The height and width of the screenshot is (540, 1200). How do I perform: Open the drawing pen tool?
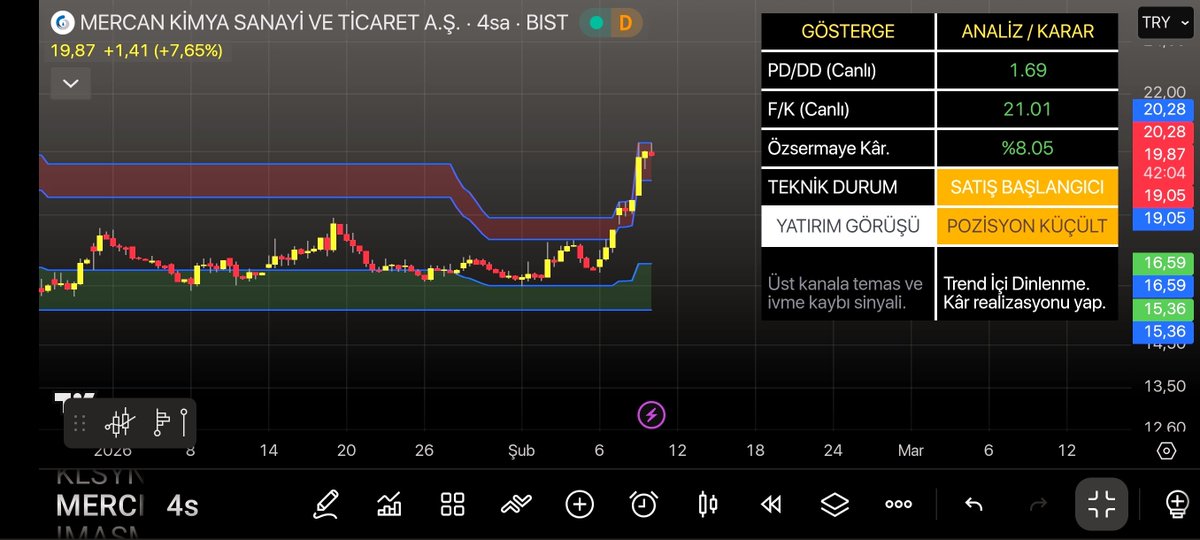click(326, 504)
